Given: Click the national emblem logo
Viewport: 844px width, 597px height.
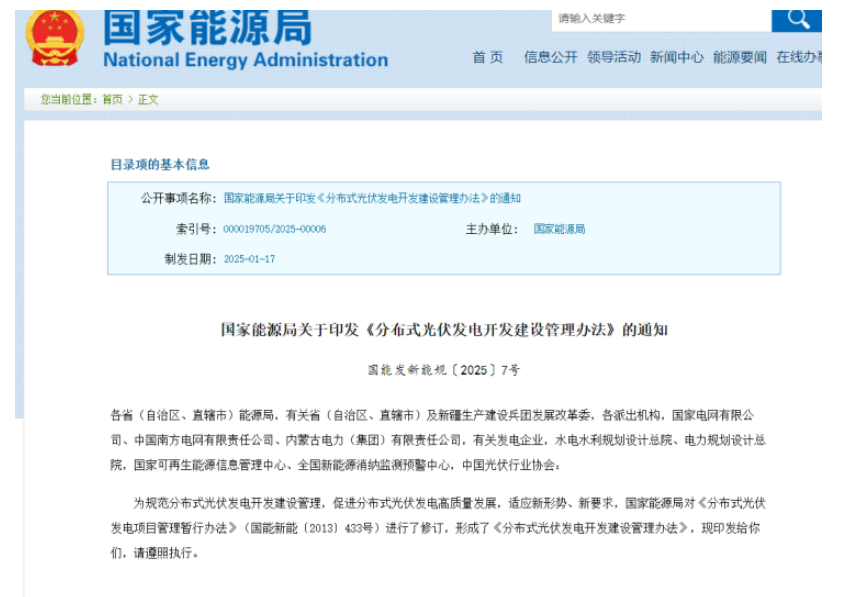Looking at the screenshot, I should click(x=55, y=38).
